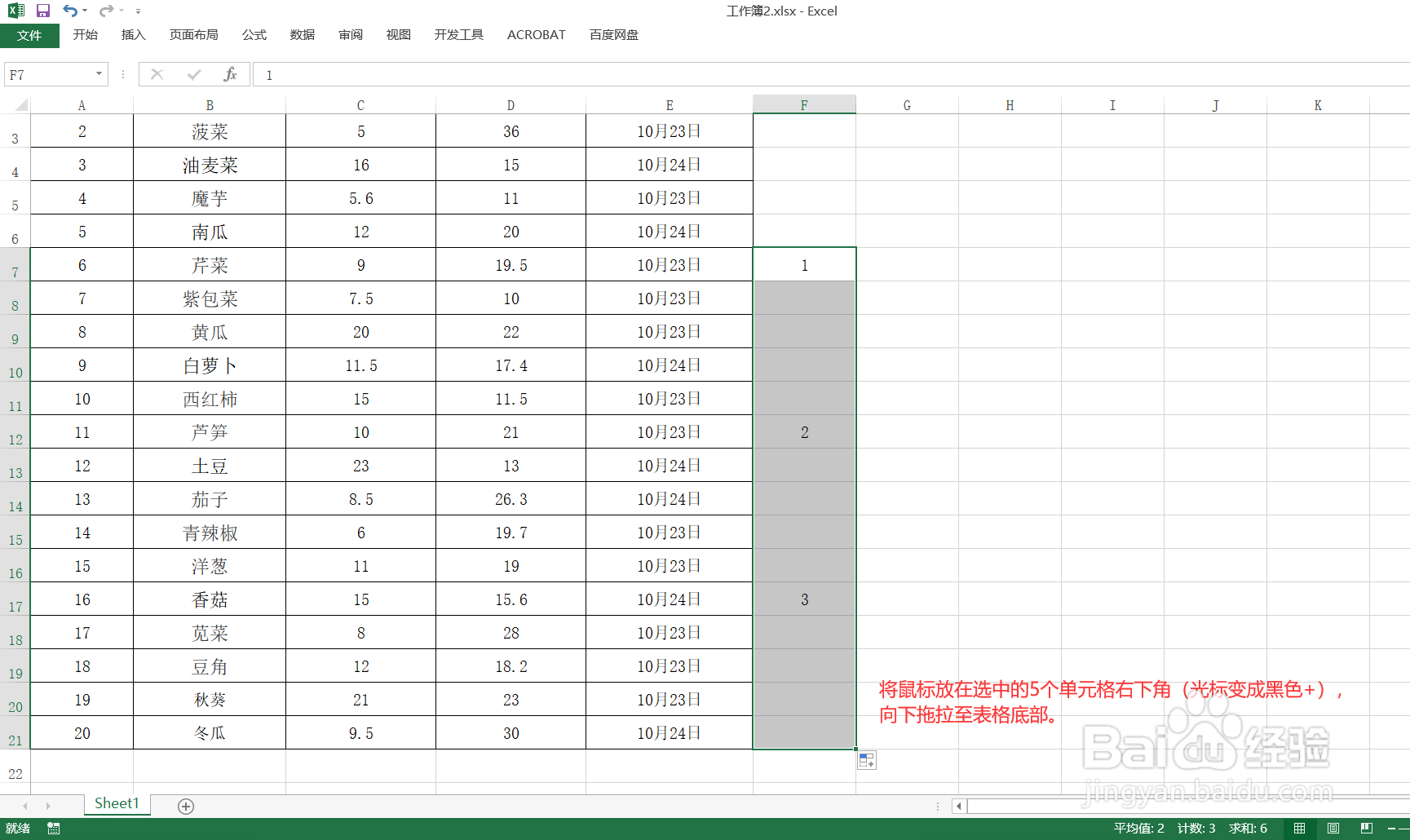
Task: Select column B header
Action: click(210, 105)
